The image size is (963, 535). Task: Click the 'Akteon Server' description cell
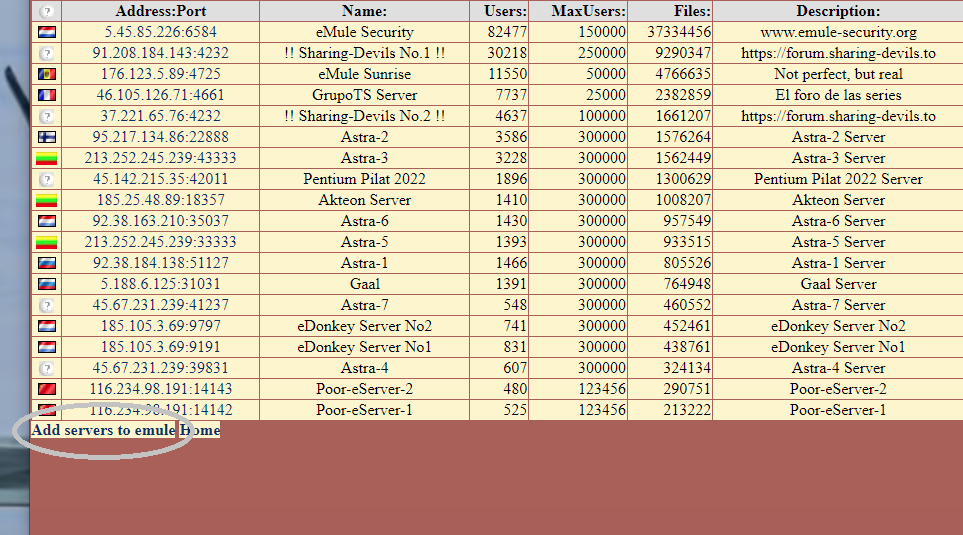pyautogui.click(x=838, y=200)
